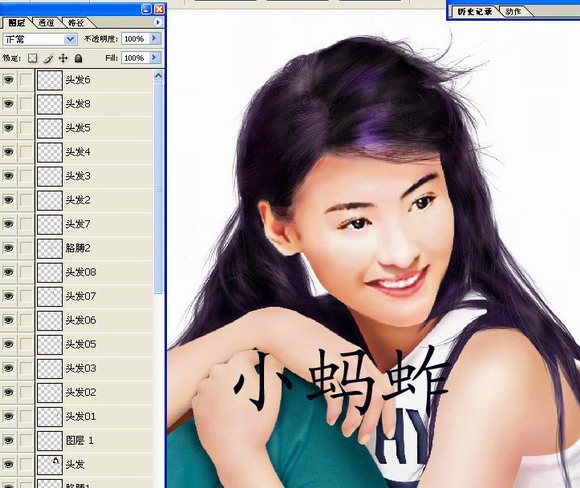
Task: Select the 头发8 layer thumbnail
Action: 50,104
